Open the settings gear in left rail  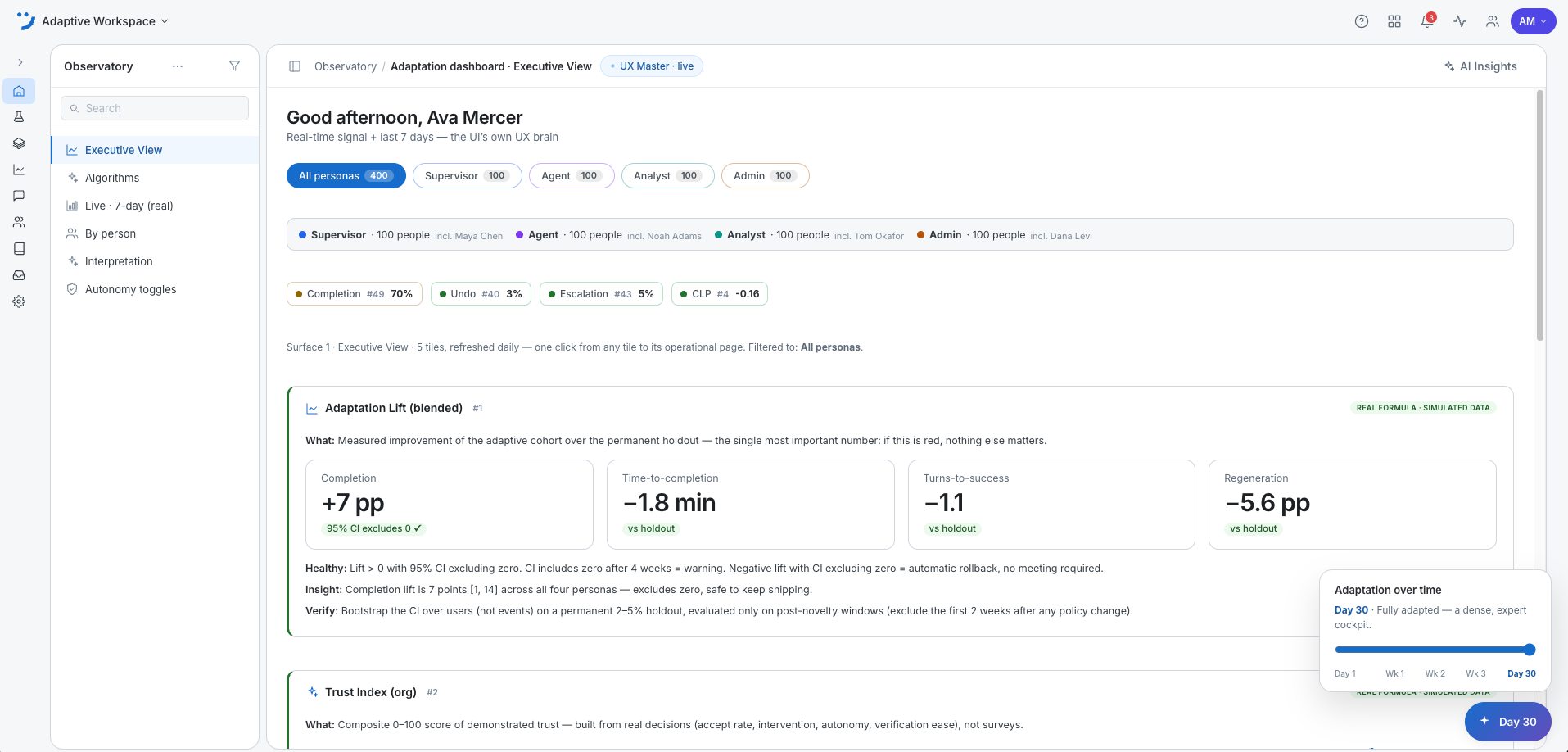click(19, 301)
